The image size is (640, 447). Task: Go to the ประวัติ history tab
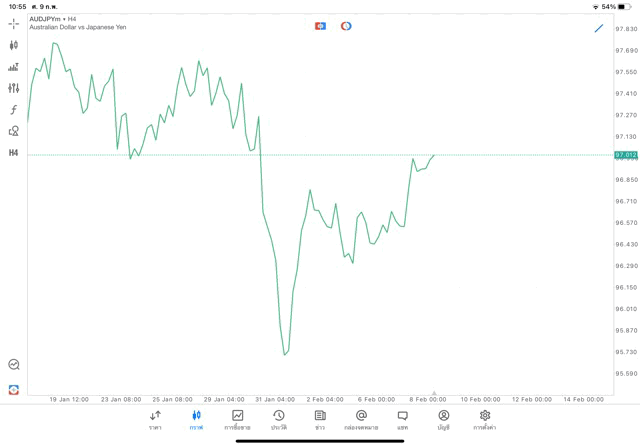point(278,420)
